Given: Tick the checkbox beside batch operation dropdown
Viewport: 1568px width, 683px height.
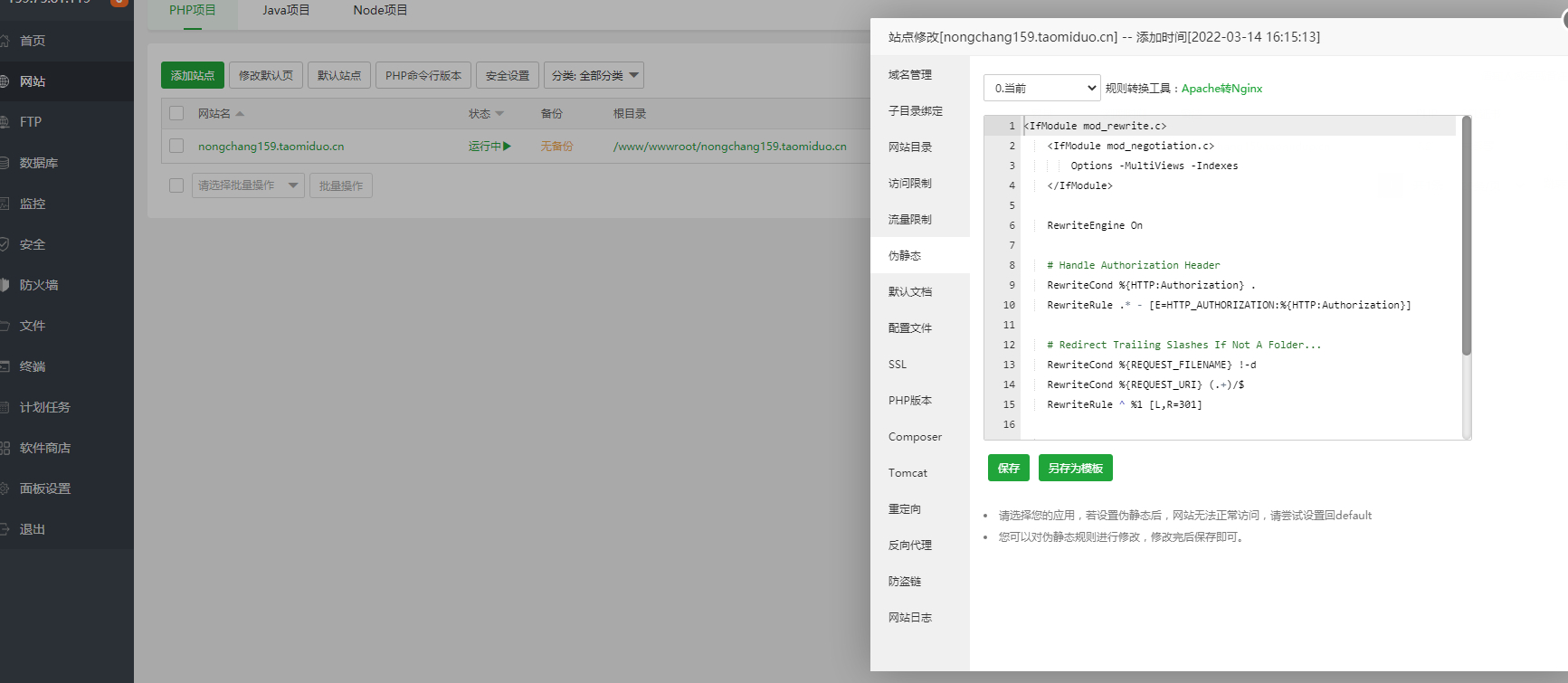Looking at the screenshot, I should (176, 185).
